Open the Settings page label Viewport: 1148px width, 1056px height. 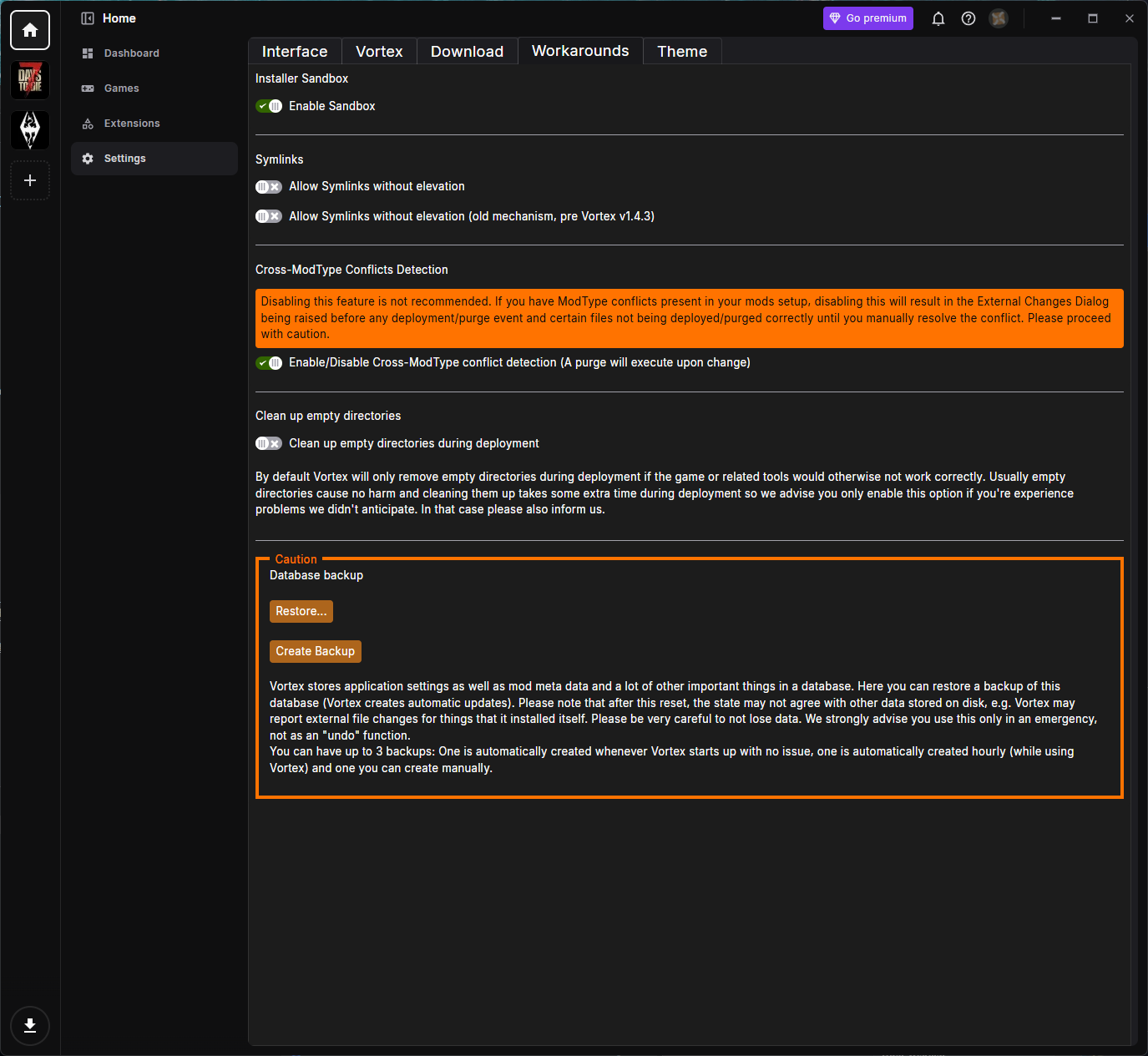coord(125,159)
